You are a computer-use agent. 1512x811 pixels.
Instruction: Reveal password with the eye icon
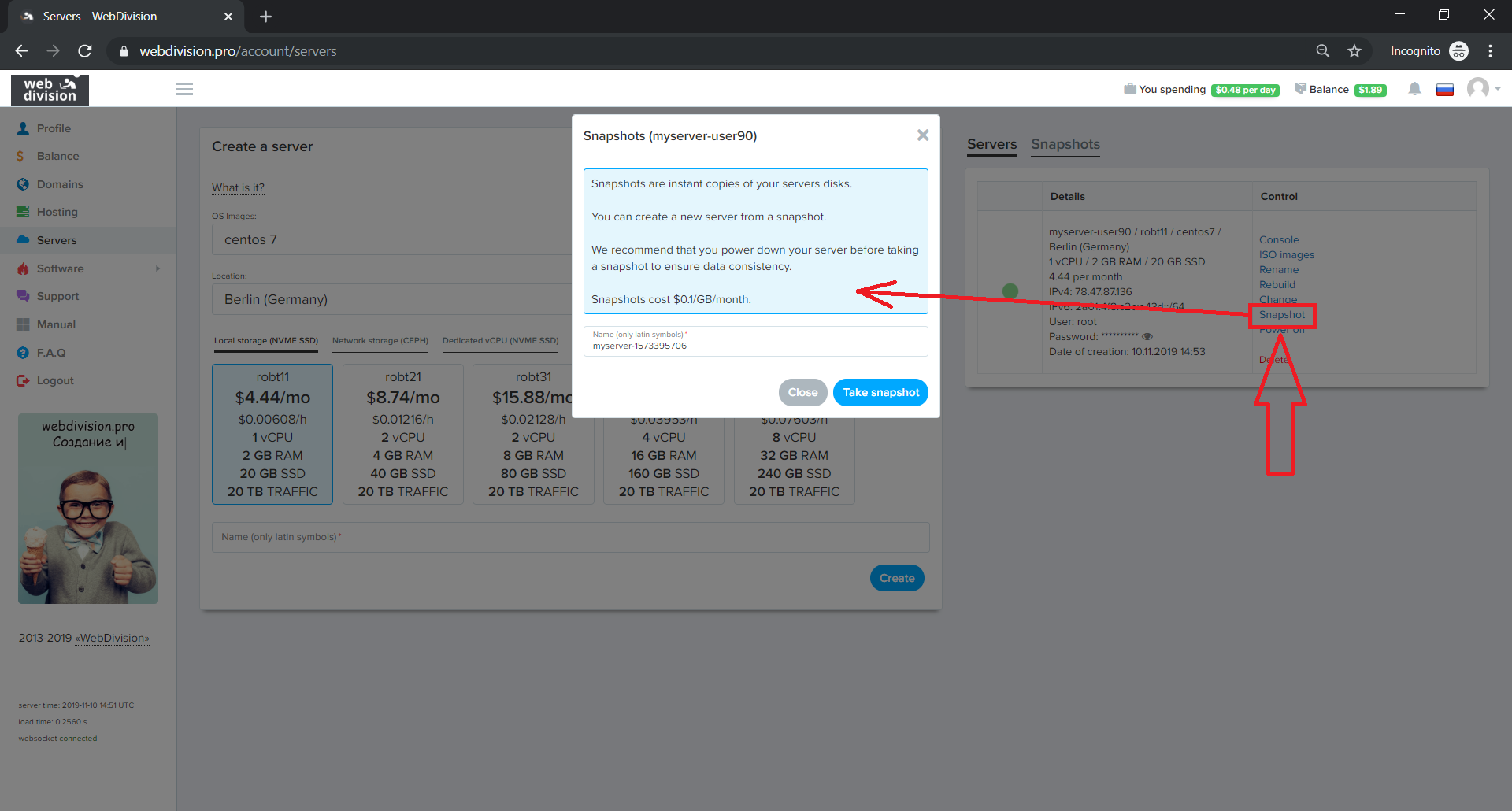pyautogui.click(x=1147, y=337)
